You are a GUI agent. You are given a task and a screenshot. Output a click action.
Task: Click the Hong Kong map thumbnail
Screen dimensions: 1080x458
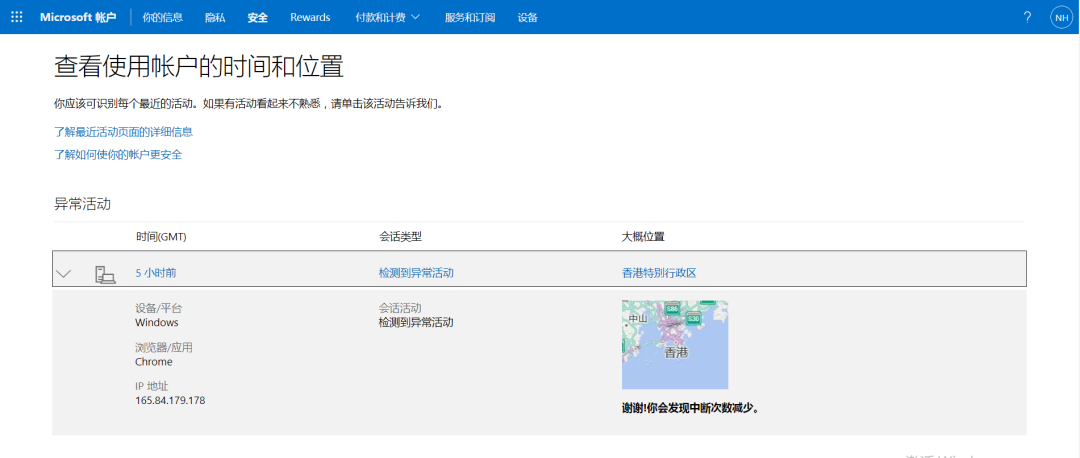[x=675, y=344]
